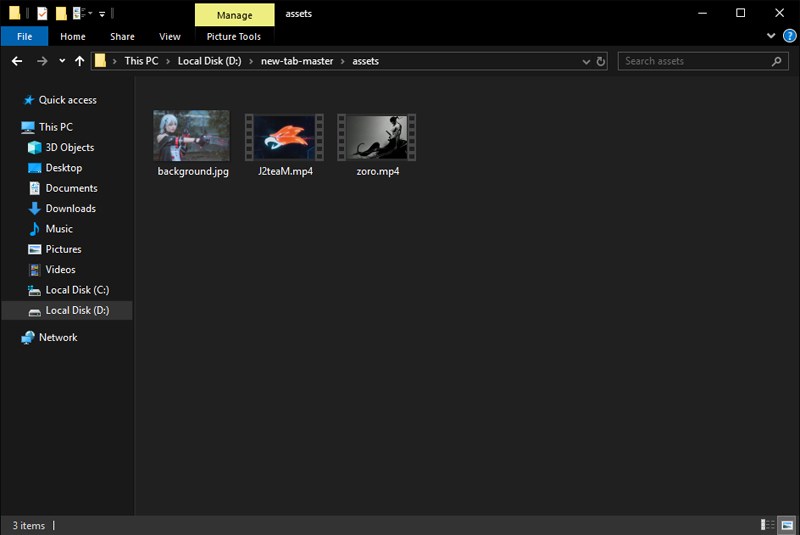This screenshot has height=535, width=800.
Task: Open the Network location in the sidebar
Action: click(58, 337)
